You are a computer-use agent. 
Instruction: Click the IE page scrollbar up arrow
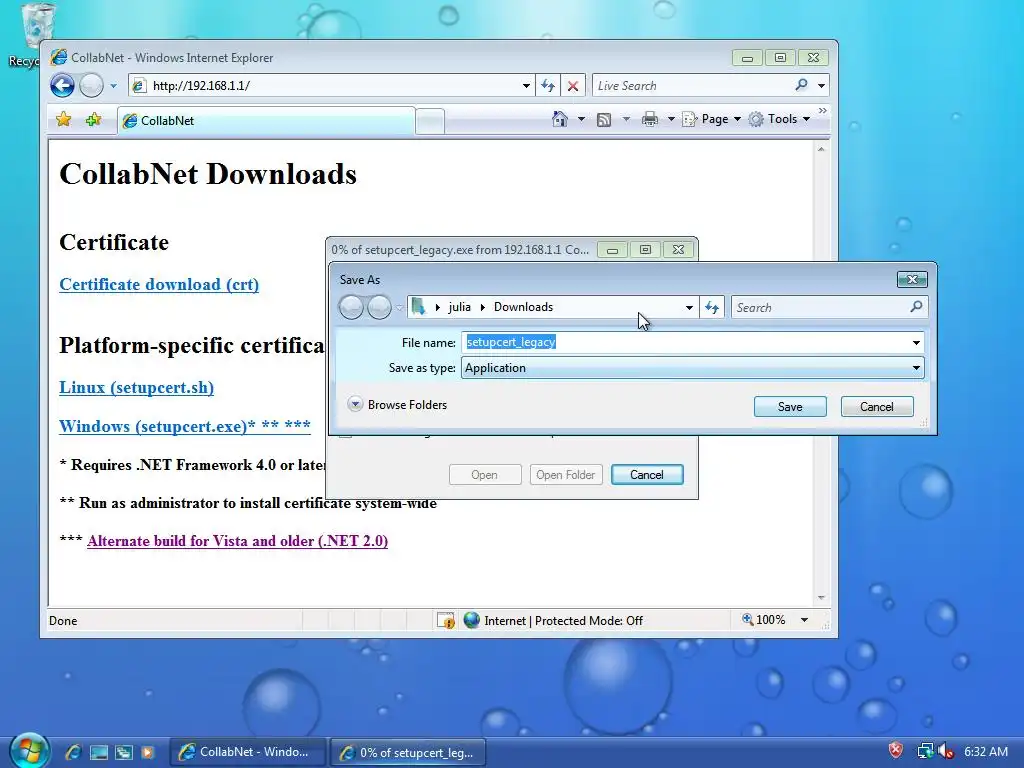click(821, 150)
